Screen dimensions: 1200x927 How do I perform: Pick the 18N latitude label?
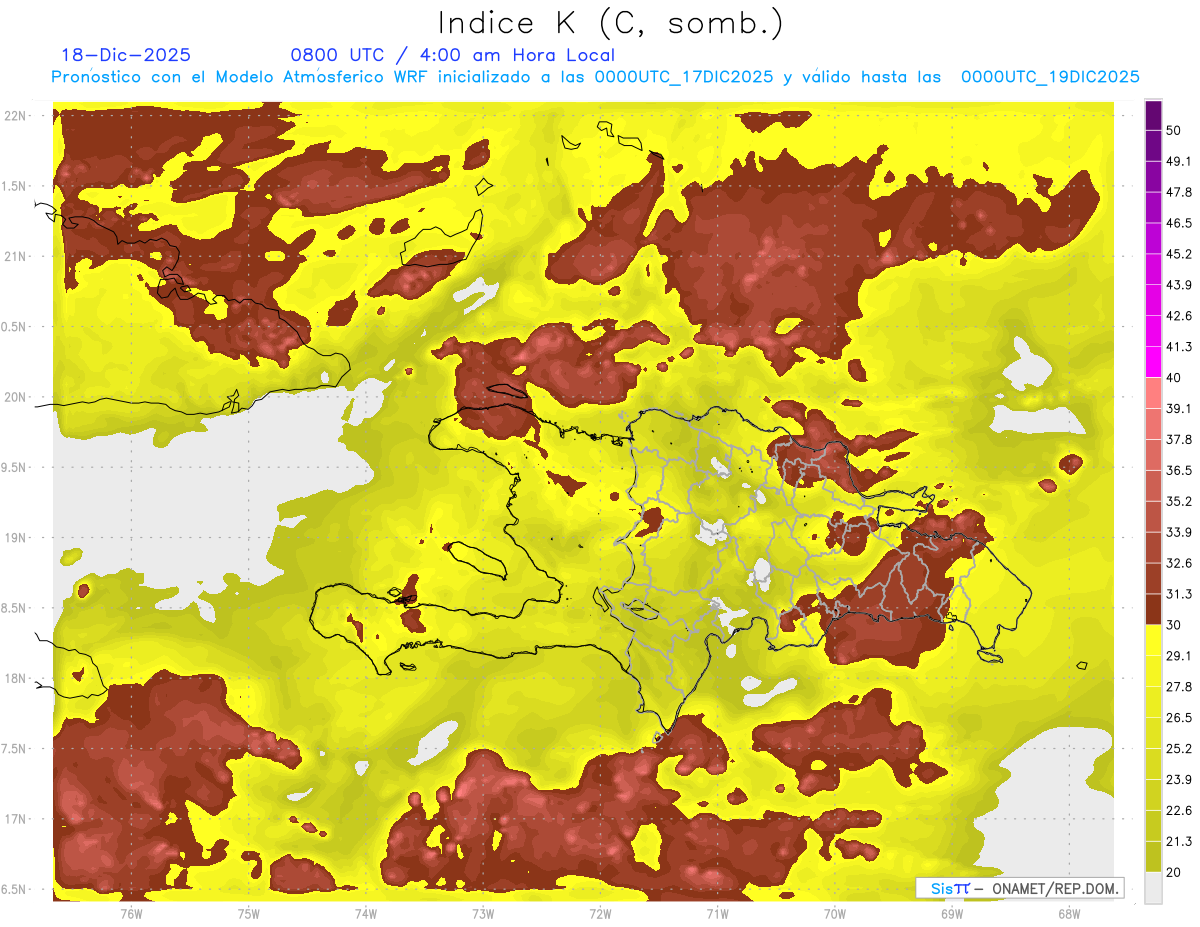click(15, 678)
